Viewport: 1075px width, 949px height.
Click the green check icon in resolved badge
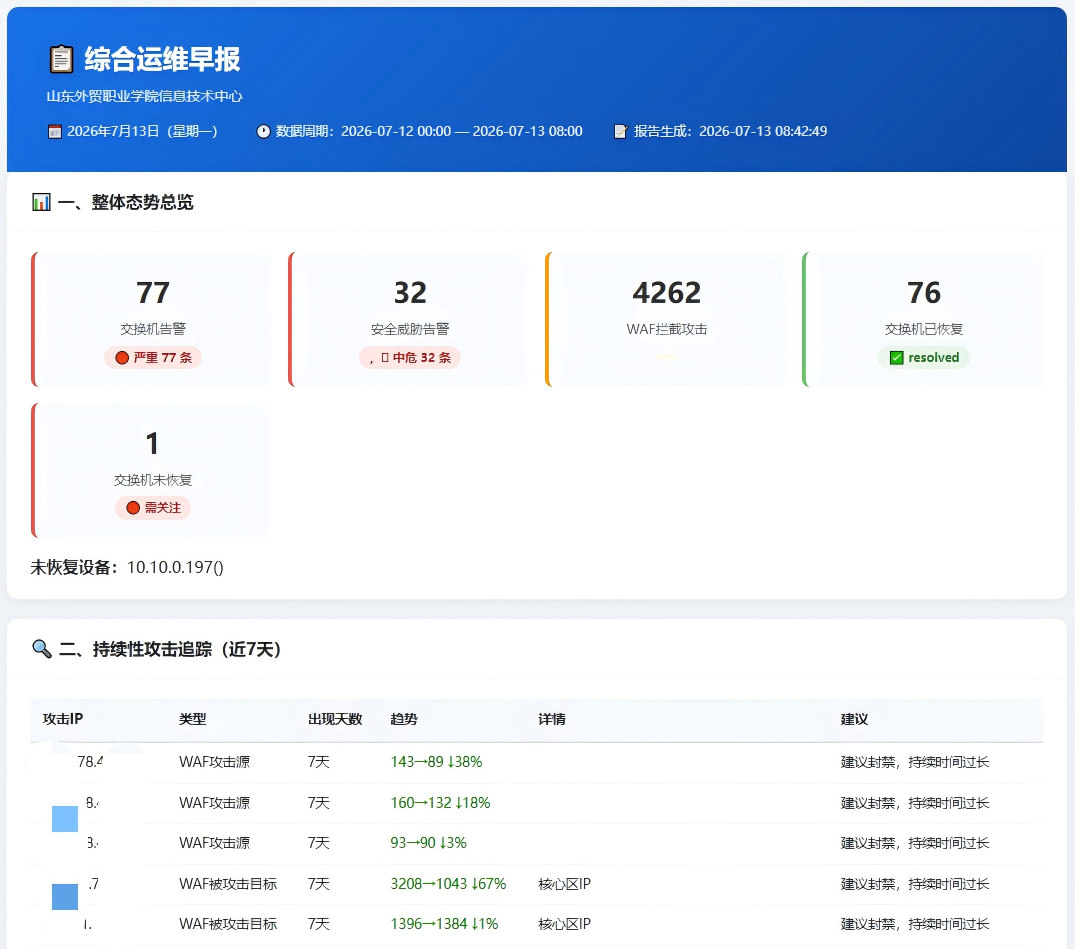[x=896, y=358]
